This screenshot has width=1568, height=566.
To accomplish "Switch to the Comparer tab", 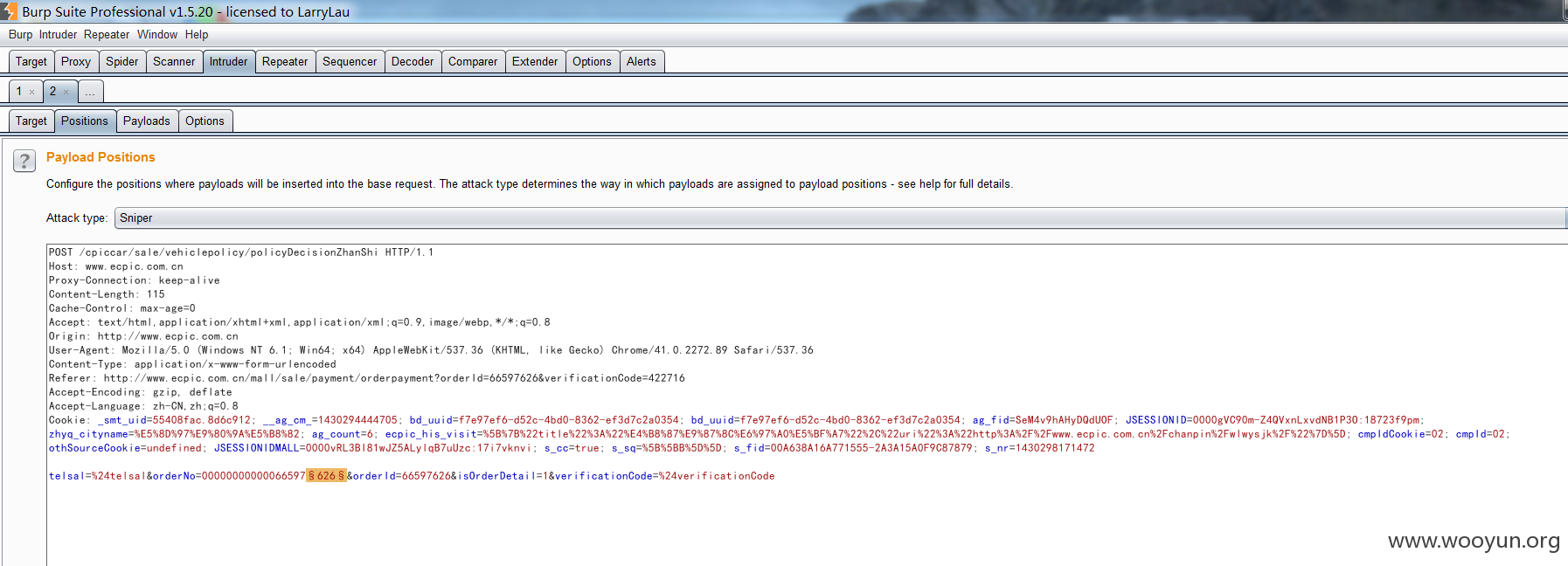I will pyautogui.click(x=473, y=61).
